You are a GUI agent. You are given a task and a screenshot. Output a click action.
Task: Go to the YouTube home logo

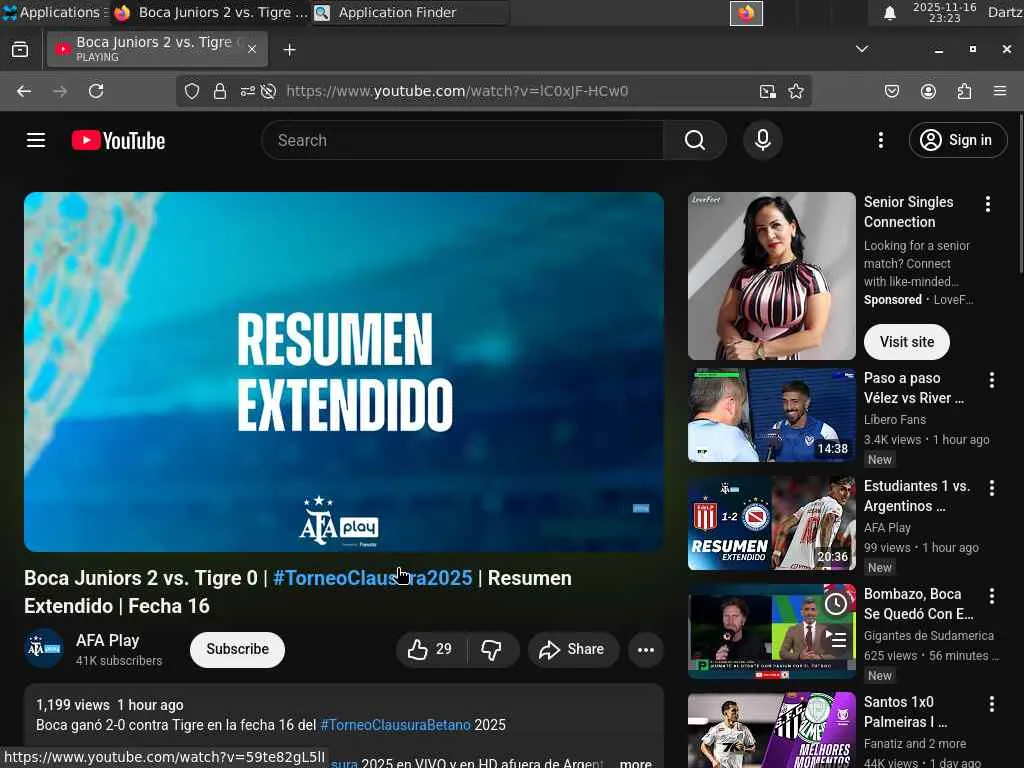tap(118, 140)
